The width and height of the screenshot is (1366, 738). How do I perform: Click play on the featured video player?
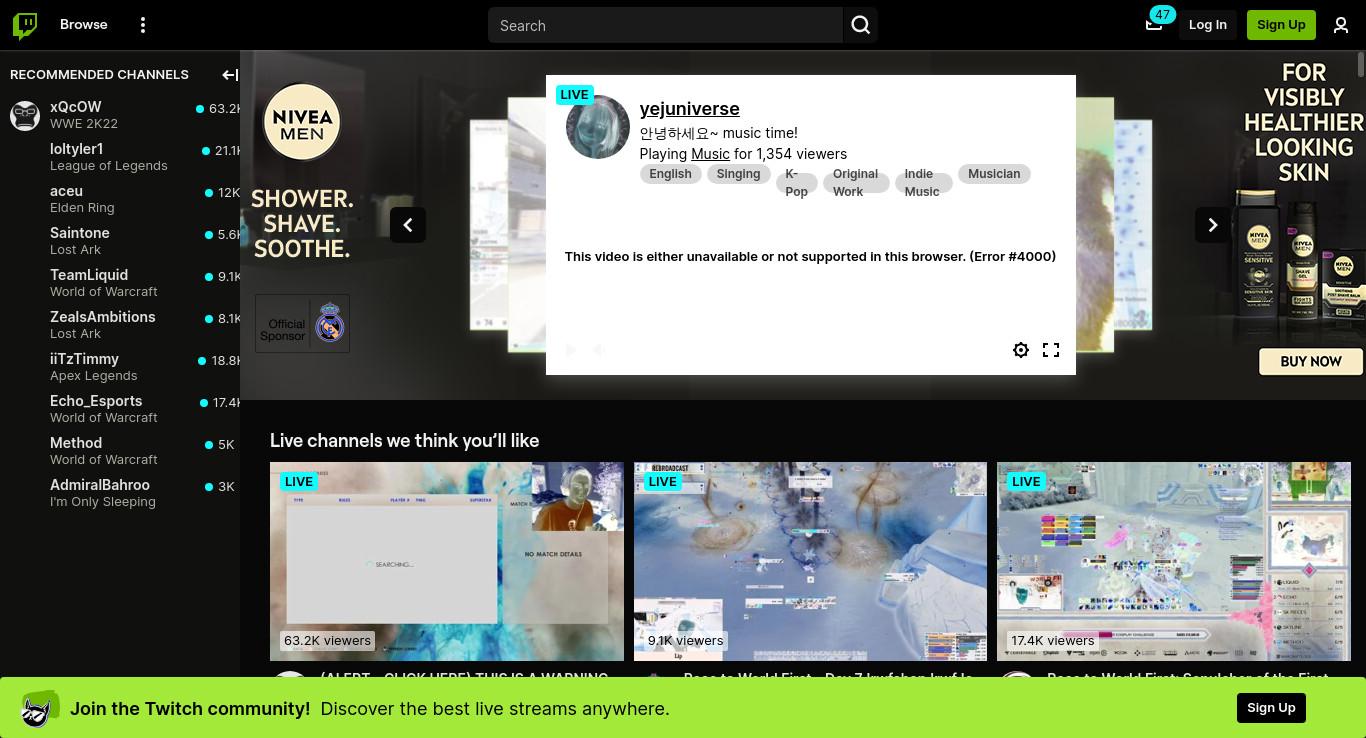(571, 350)
